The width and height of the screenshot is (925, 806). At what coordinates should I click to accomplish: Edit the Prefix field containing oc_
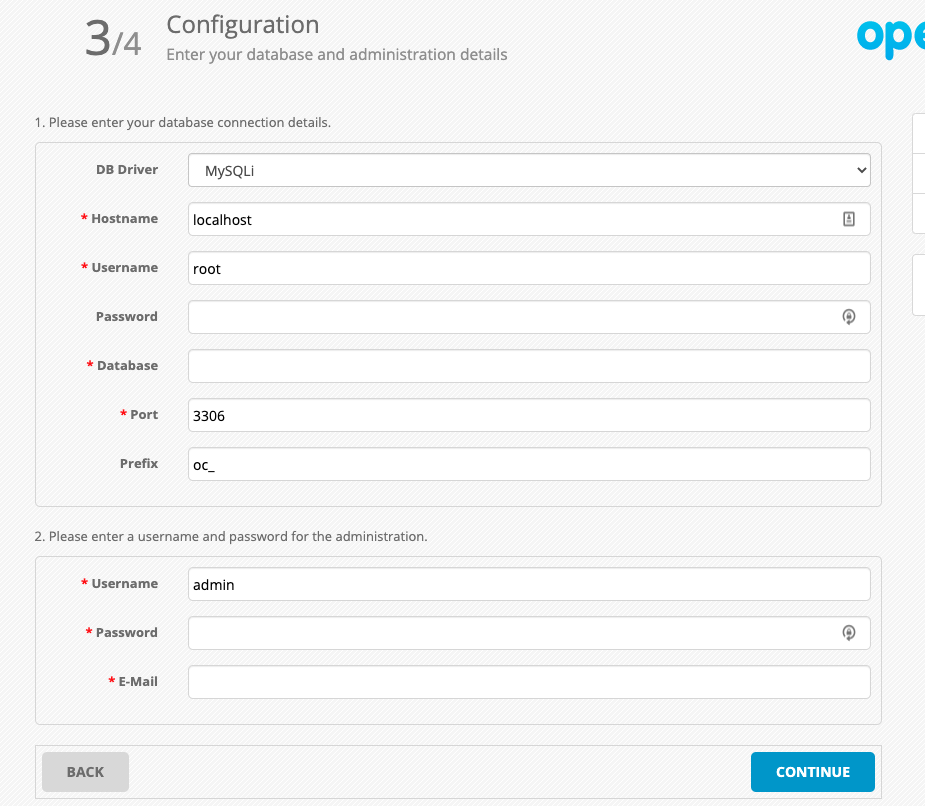[x=529, y=464]
